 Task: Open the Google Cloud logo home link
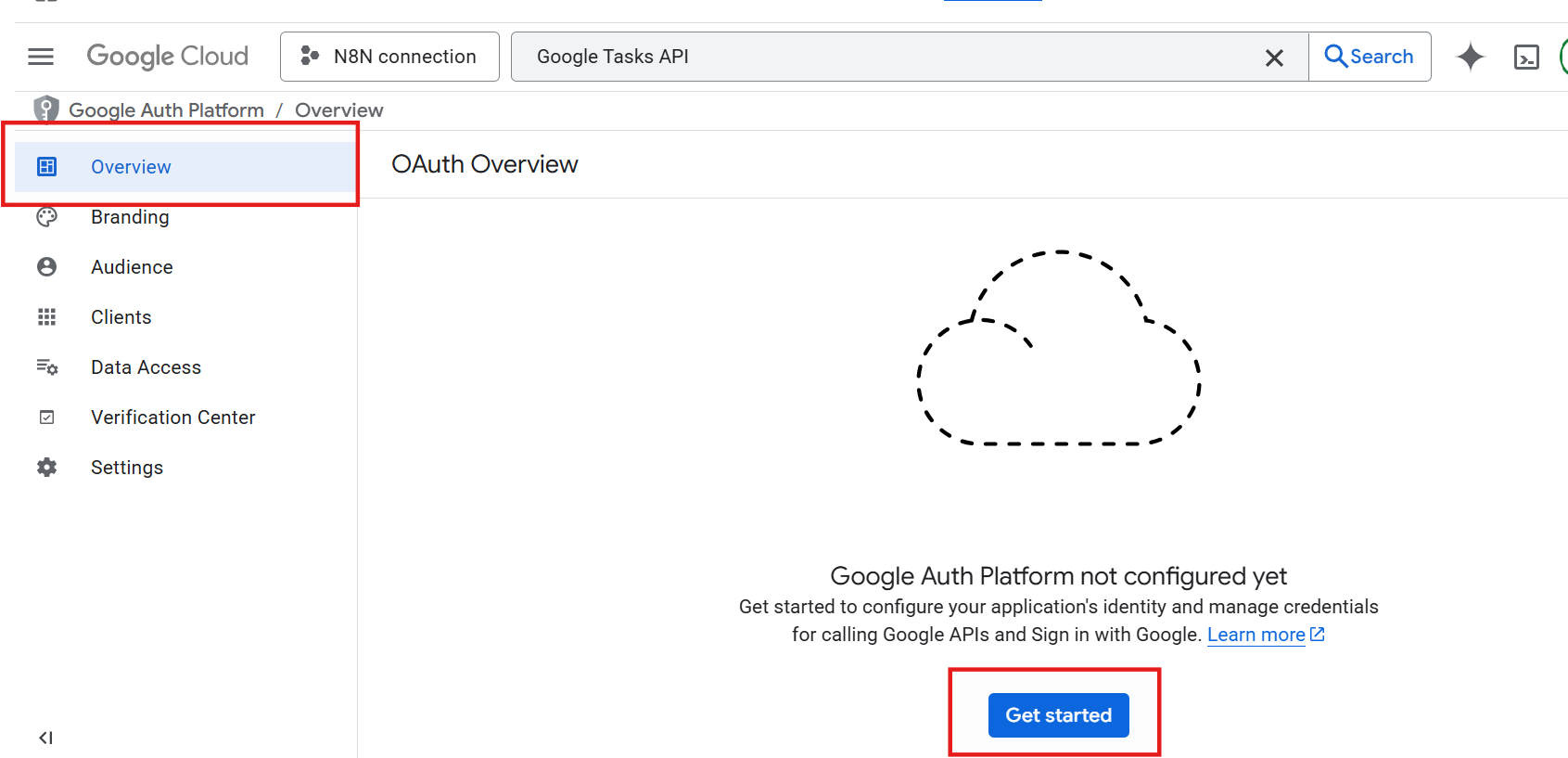(x=168, y=57)
